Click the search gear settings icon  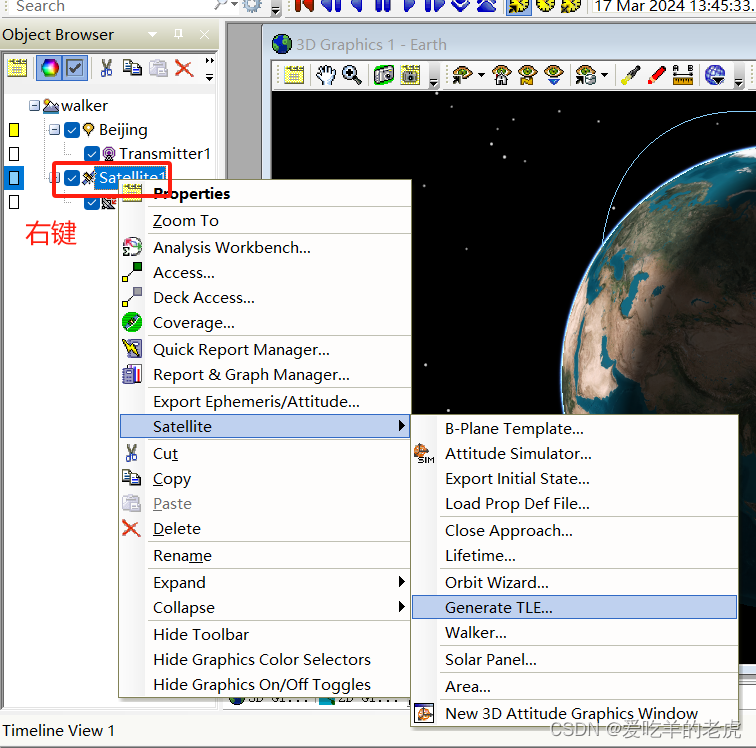coord(252,5)
